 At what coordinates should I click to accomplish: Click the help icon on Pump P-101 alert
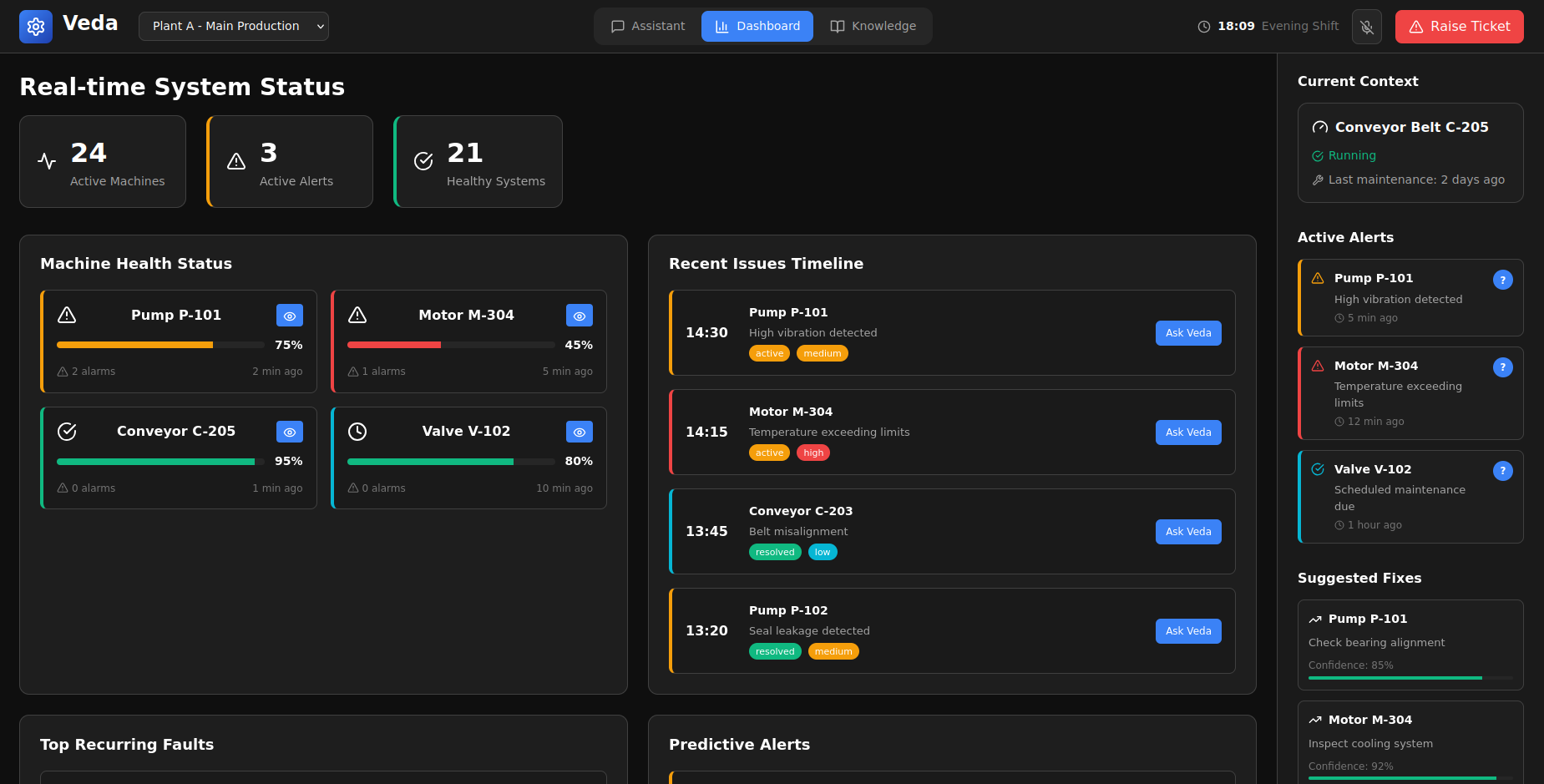(x=1502, y=281)
